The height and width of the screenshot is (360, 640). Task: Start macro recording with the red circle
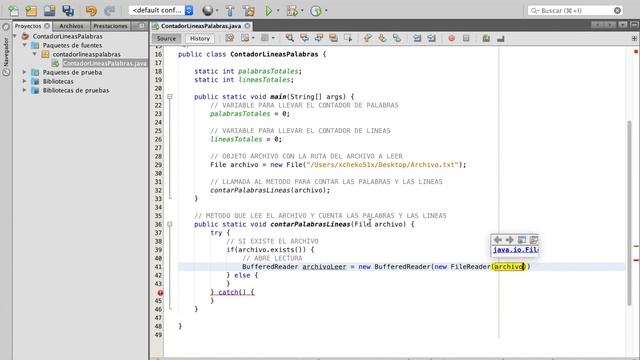451,38
